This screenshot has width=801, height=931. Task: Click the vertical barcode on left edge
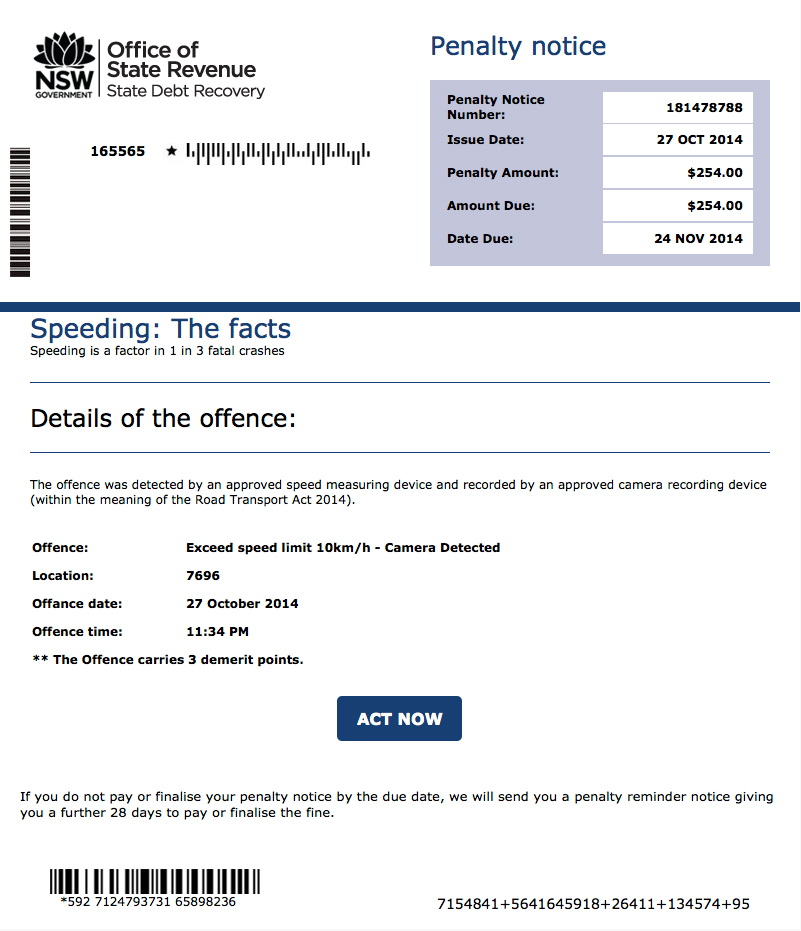20,212
